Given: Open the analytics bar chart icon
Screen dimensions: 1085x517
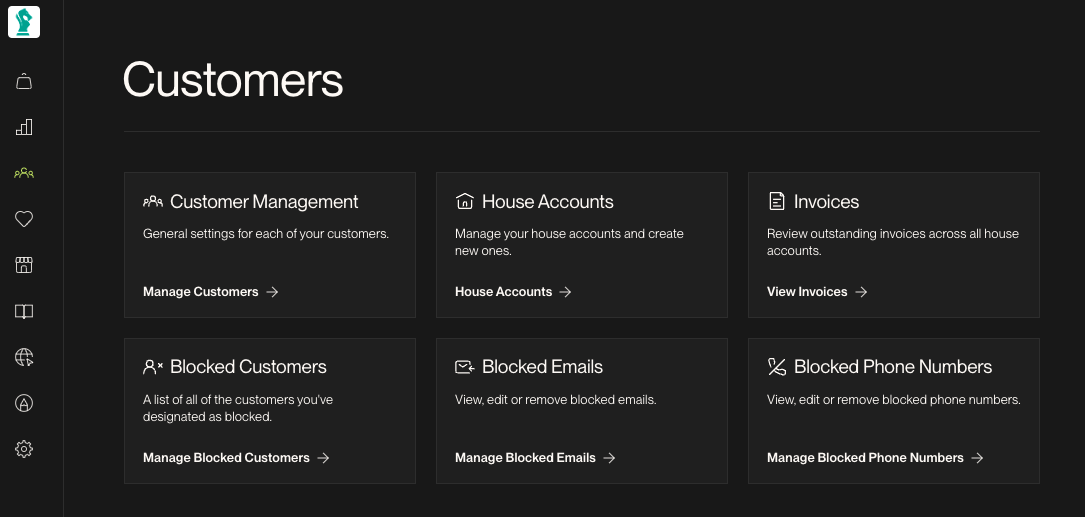Looking at the screenshot, I should point(24,127).
